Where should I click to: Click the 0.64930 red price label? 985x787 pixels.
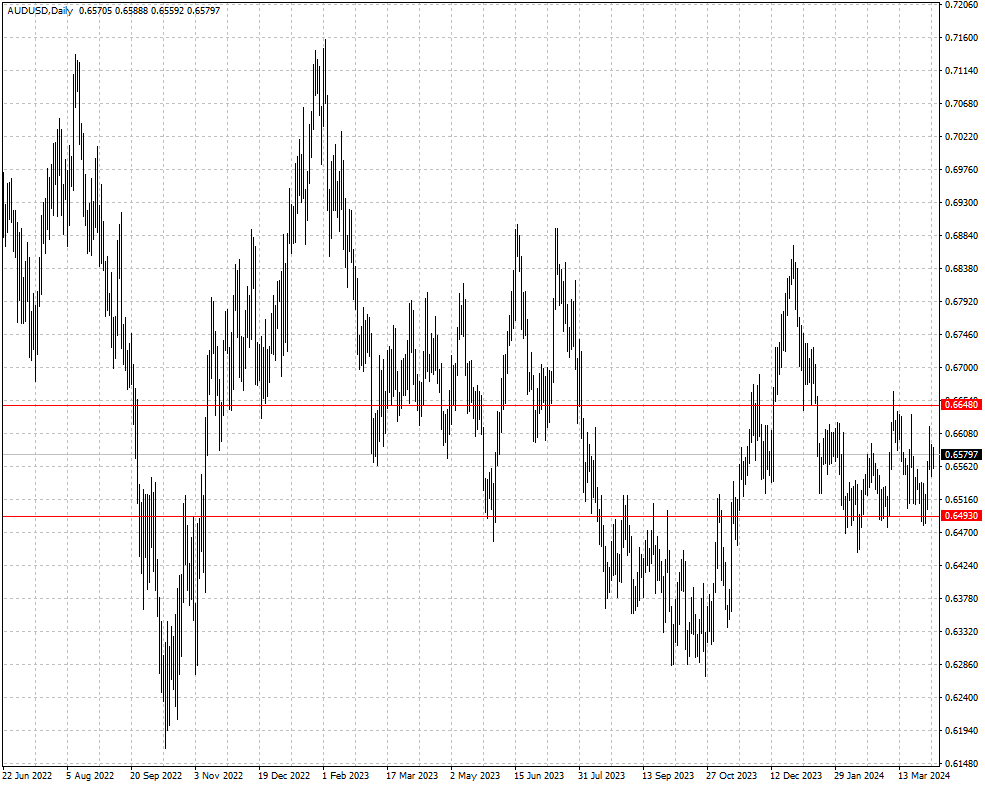pos(962,516)
